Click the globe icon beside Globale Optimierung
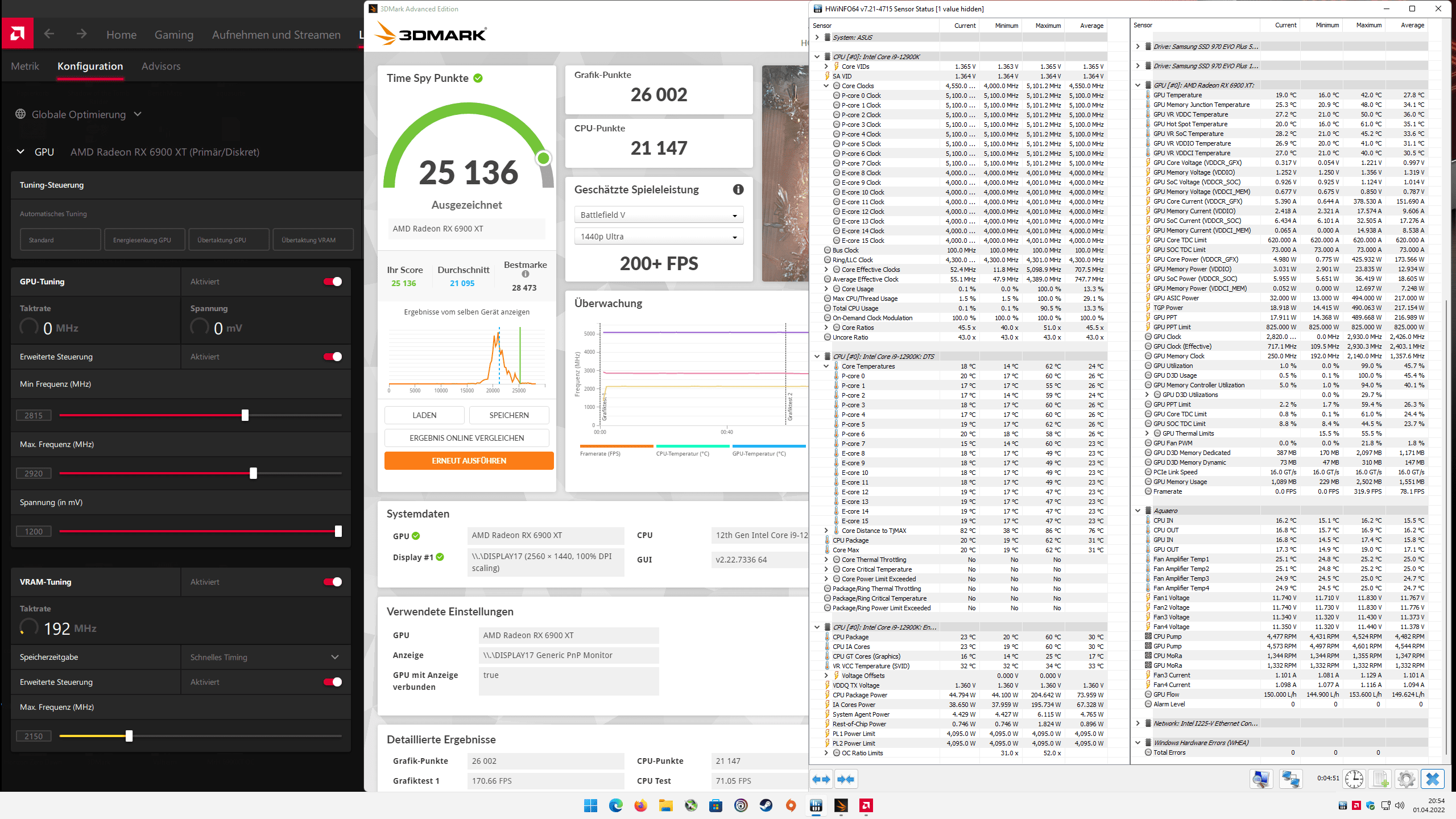This screenshot has width=1456, height=819. tap(20, 114)
